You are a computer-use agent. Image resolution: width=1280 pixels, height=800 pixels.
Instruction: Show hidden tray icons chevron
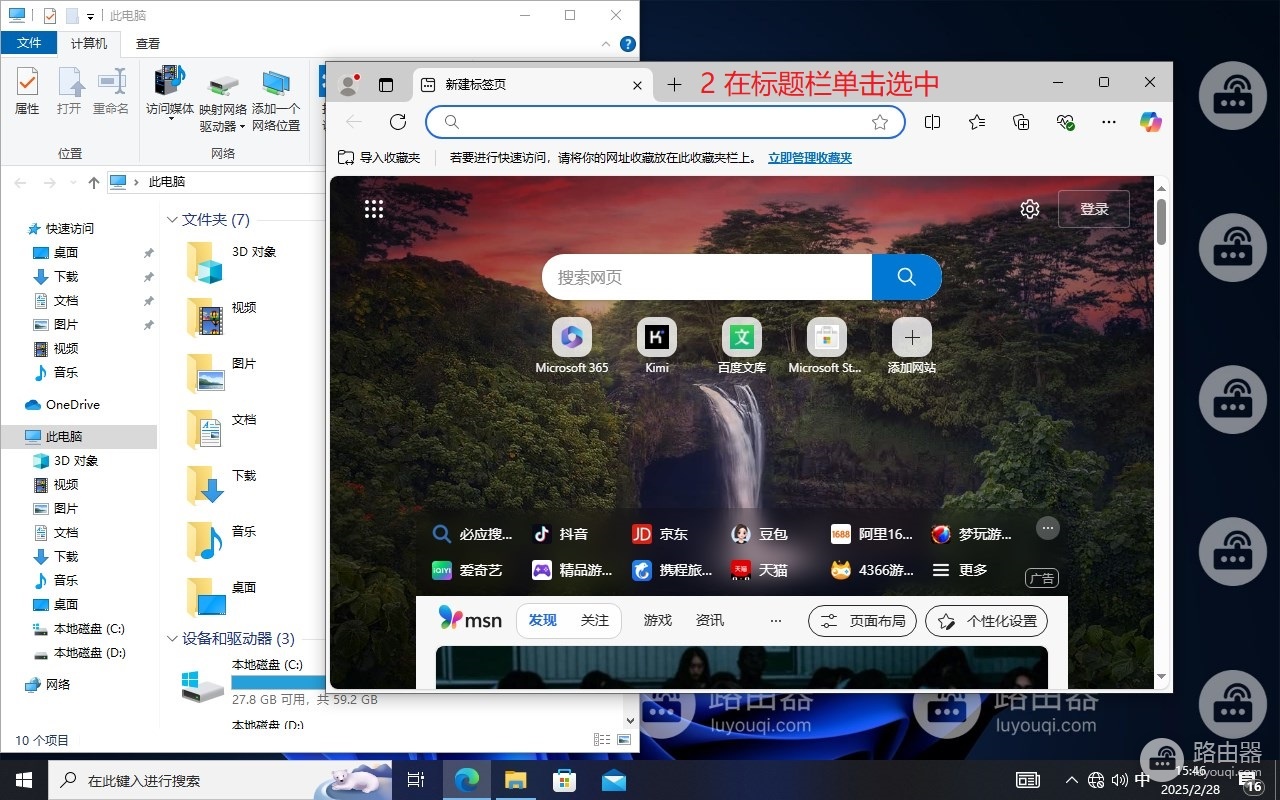coord(1071,780)
